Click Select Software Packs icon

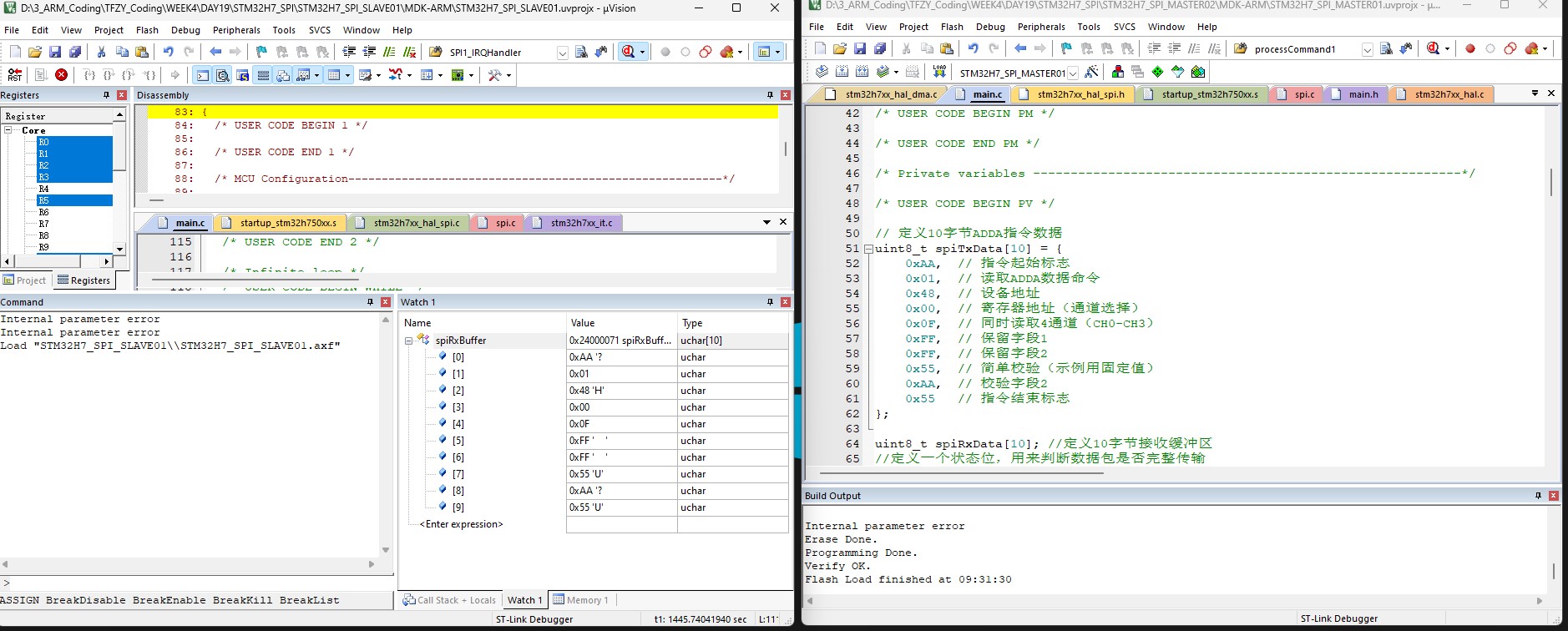[1177, 72]
